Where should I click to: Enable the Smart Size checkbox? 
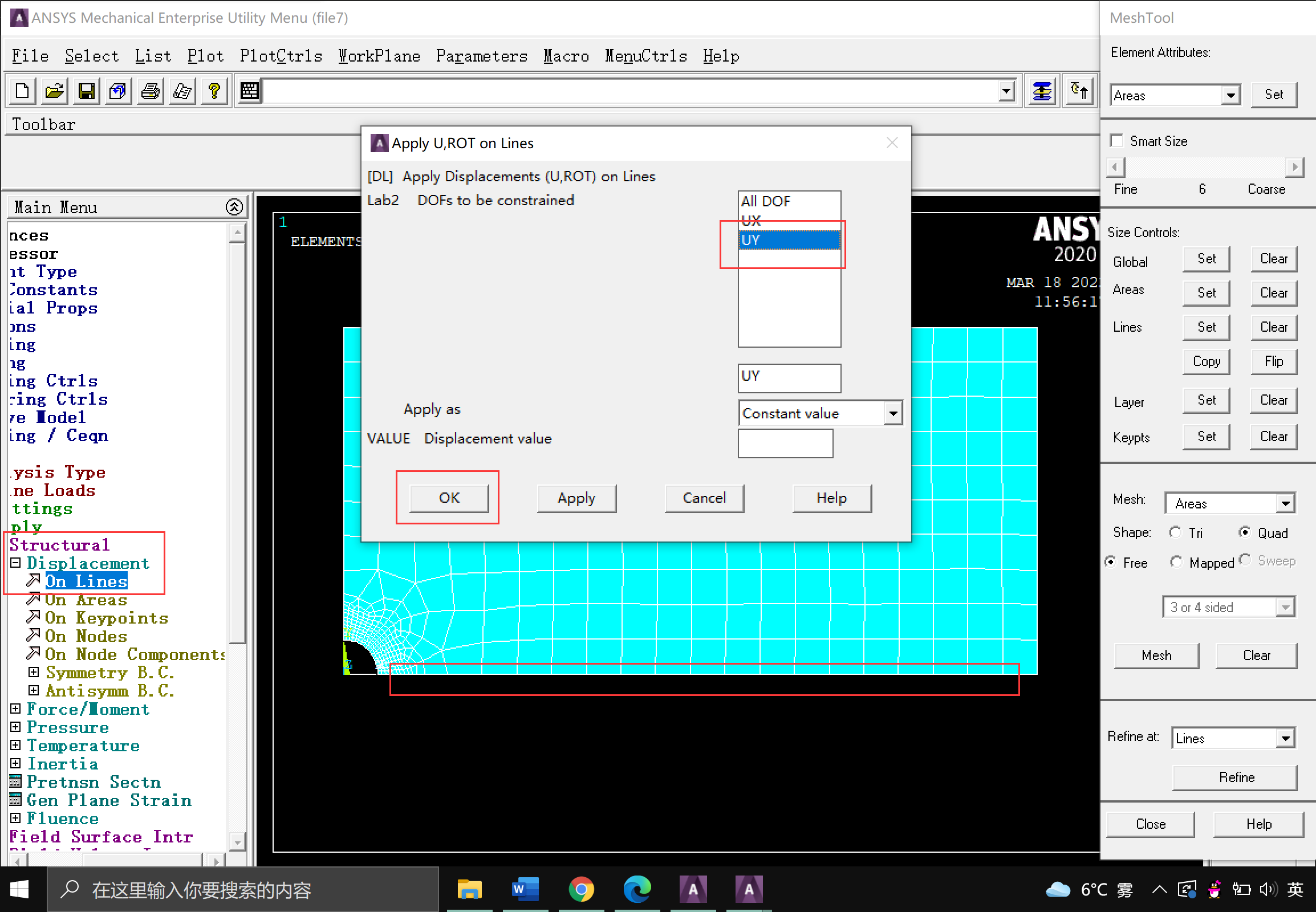click(x=1116, y=141)
